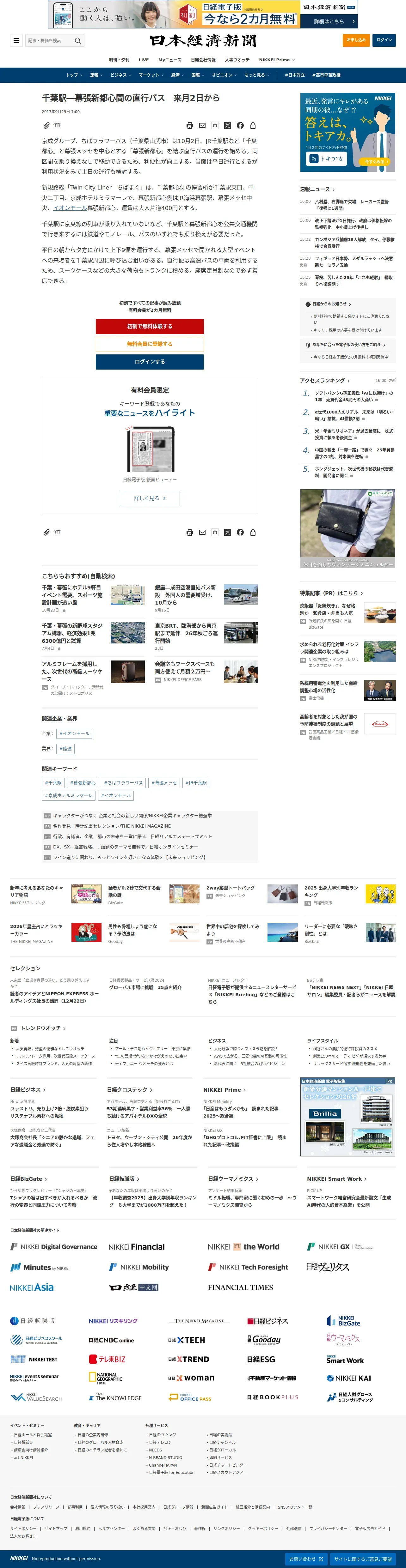
Task: Open the #高市早苗政権 topic in the nav bar
Action: click(x=326, y=75)
